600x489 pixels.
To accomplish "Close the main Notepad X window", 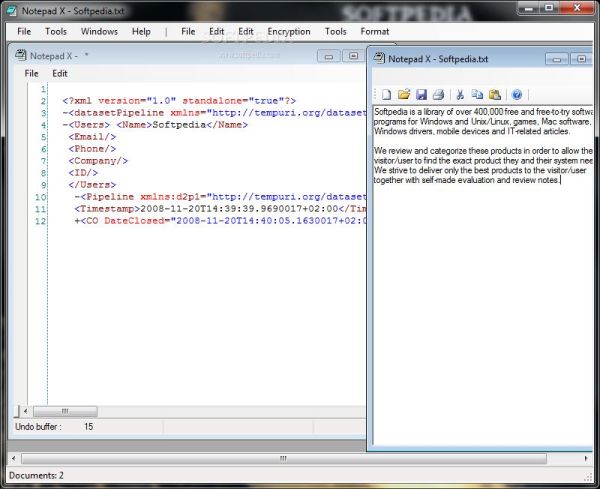I will (576, 8).
